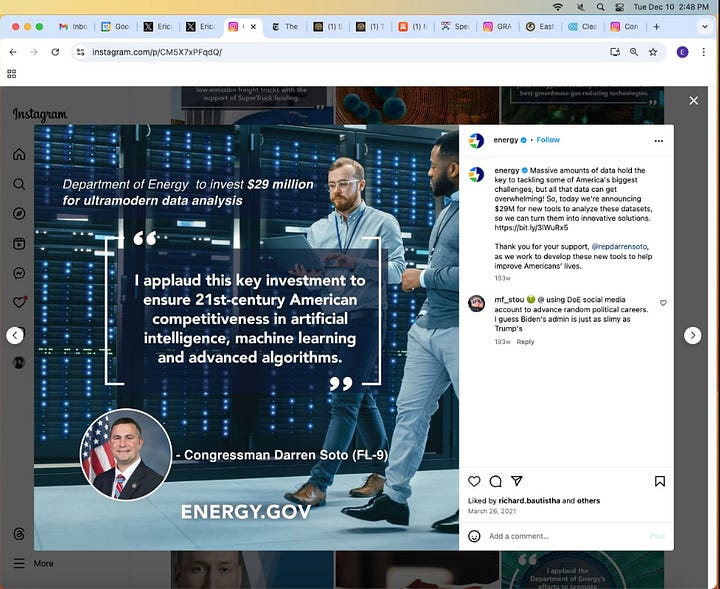Reply to mf_stou's comment
The image size is (720, 589).
[x=525, y=342]
